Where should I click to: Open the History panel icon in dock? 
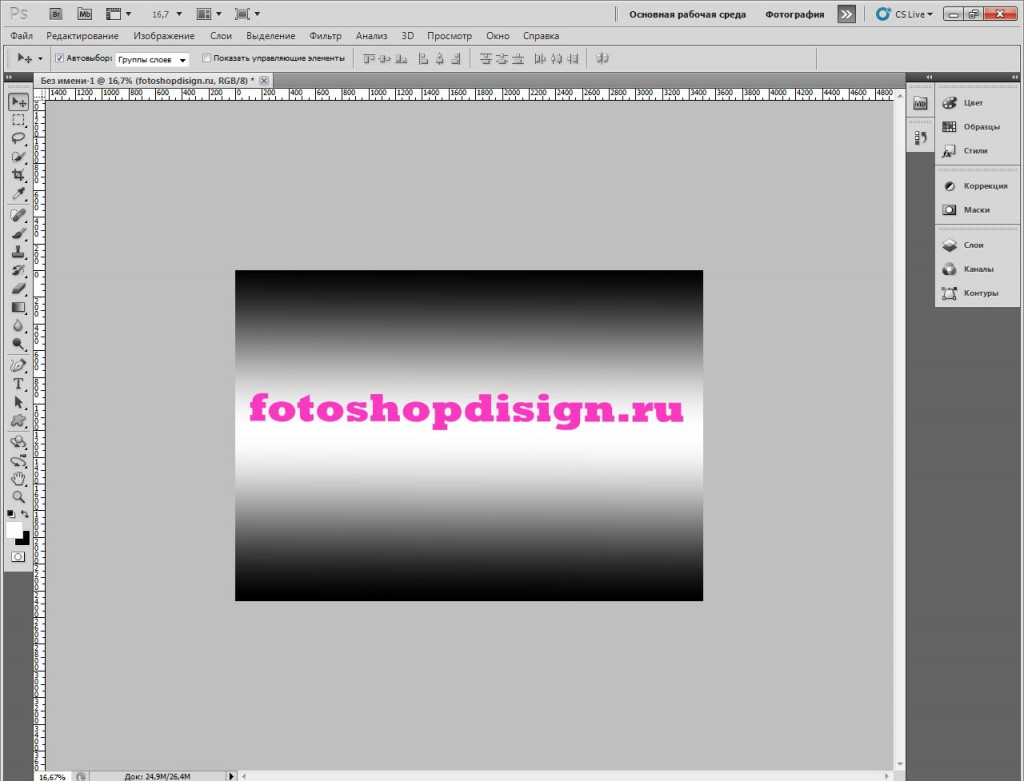pyautogui.click(x=920, y=138)
